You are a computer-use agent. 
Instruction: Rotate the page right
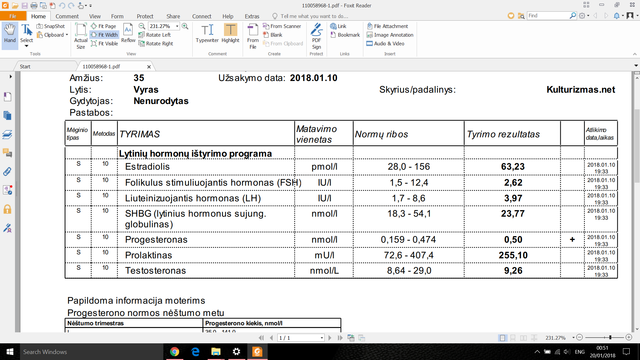(x=156, y=44)
